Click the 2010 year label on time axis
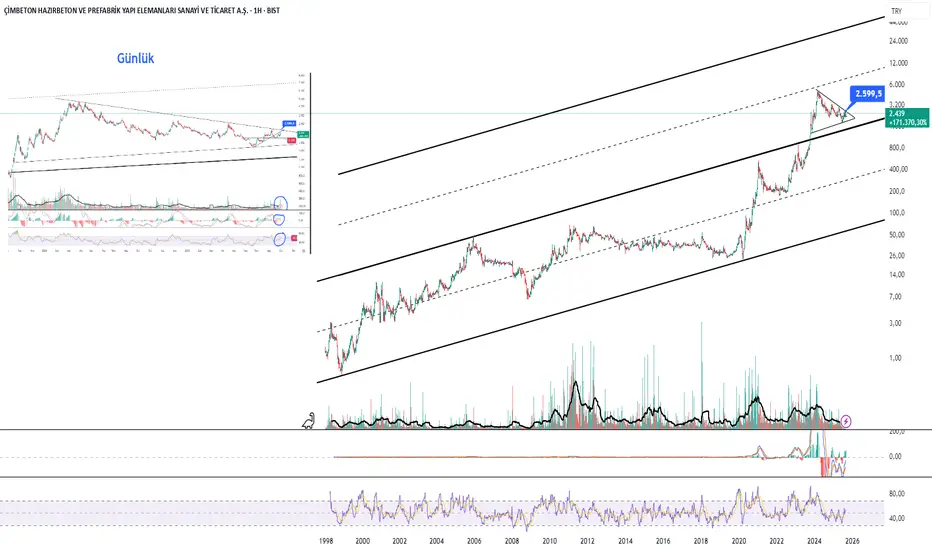 550,541
